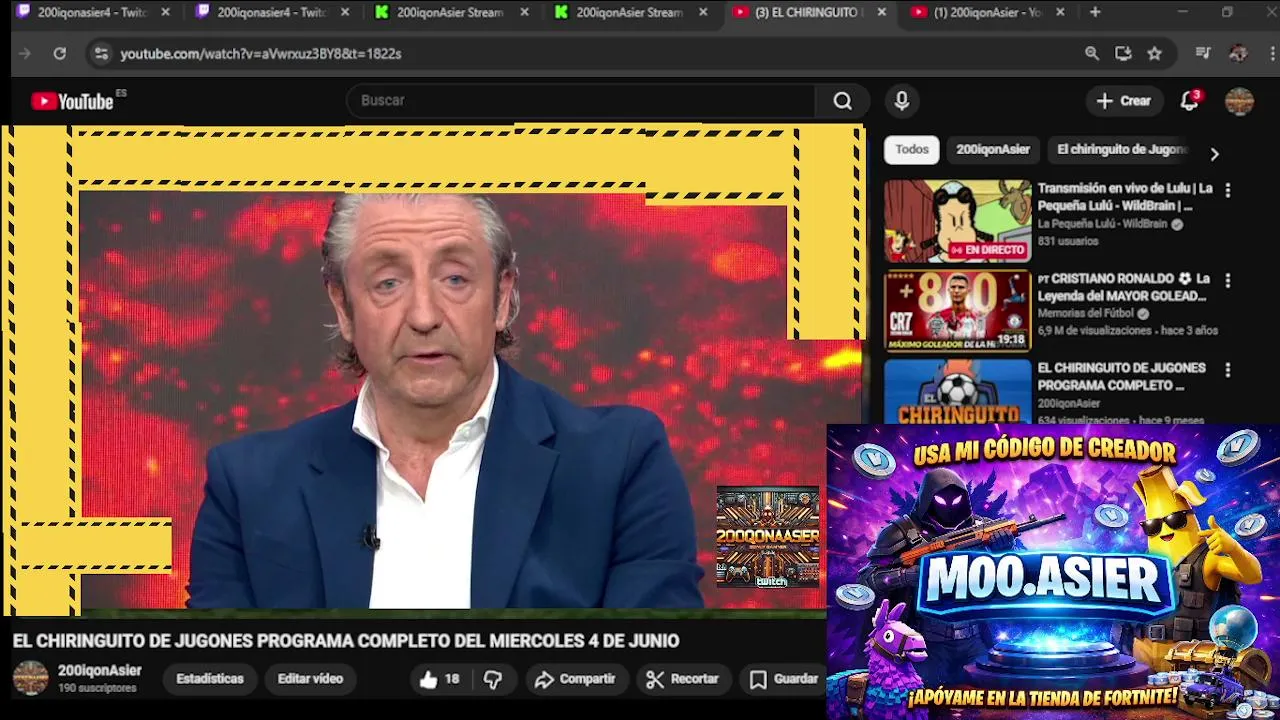1280x720 pixels.
Task: Click the '190 suscriptores' text
Action: click(x=96, y=689)
